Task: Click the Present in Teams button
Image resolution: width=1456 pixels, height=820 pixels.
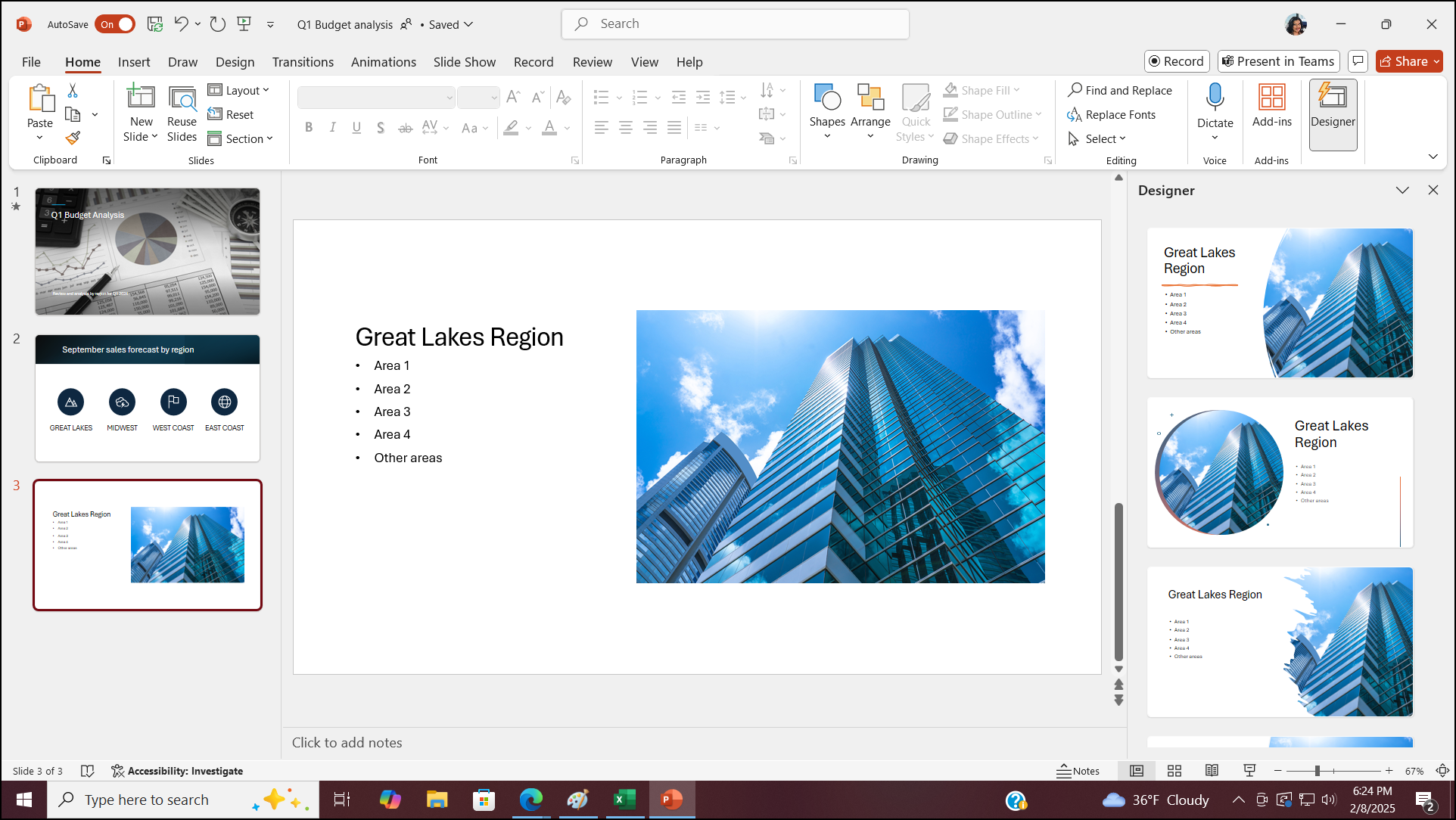Action: point(1278,61)
